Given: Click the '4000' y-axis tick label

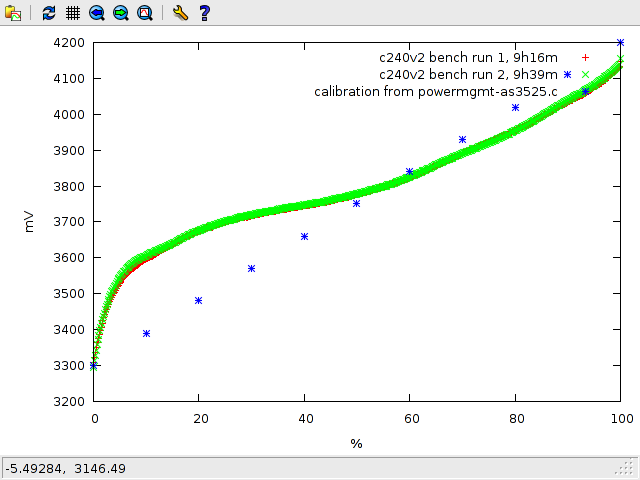Looking at the screenshot, I should (x=69, y=114).
